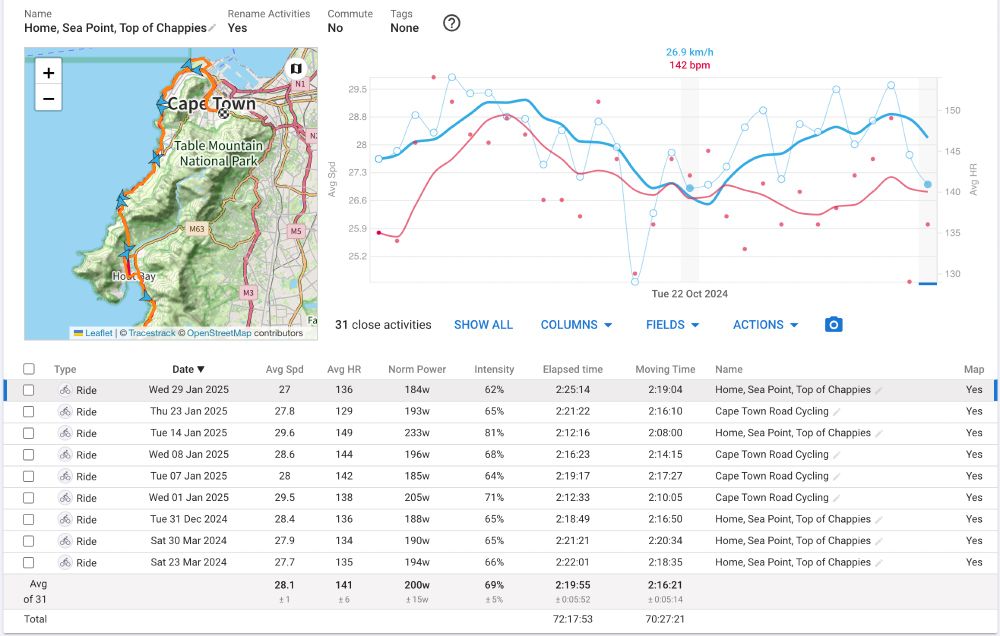Viewport: 1000px width, 636px height.
Task: Edit the activity name pencil icon at top
Action: (212, 28)
